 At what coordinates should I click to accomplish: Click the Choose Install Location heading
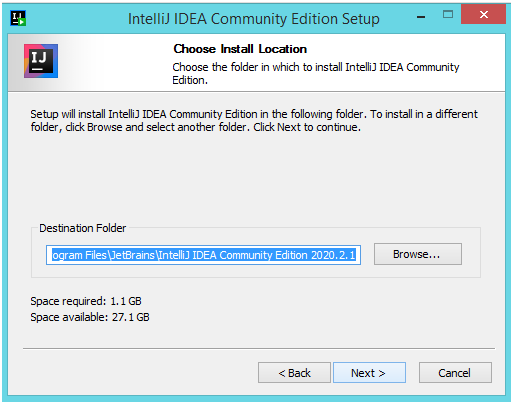(x=240, y=49)
